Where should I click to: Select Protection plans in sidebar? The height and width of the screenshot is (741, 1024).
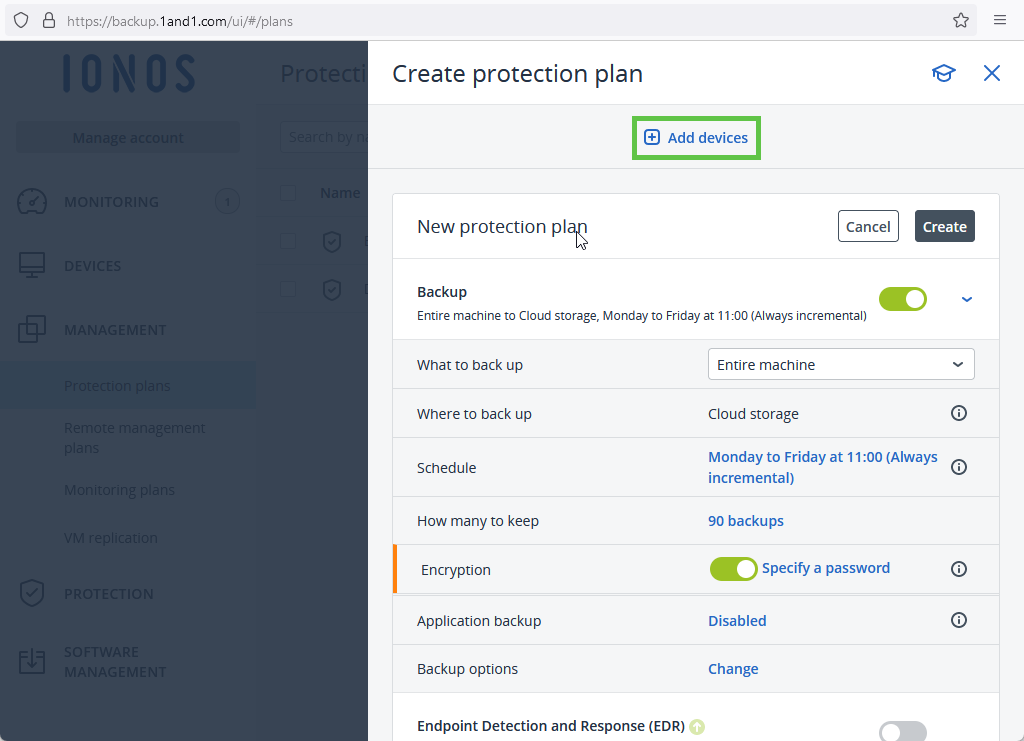pos(117,386)
